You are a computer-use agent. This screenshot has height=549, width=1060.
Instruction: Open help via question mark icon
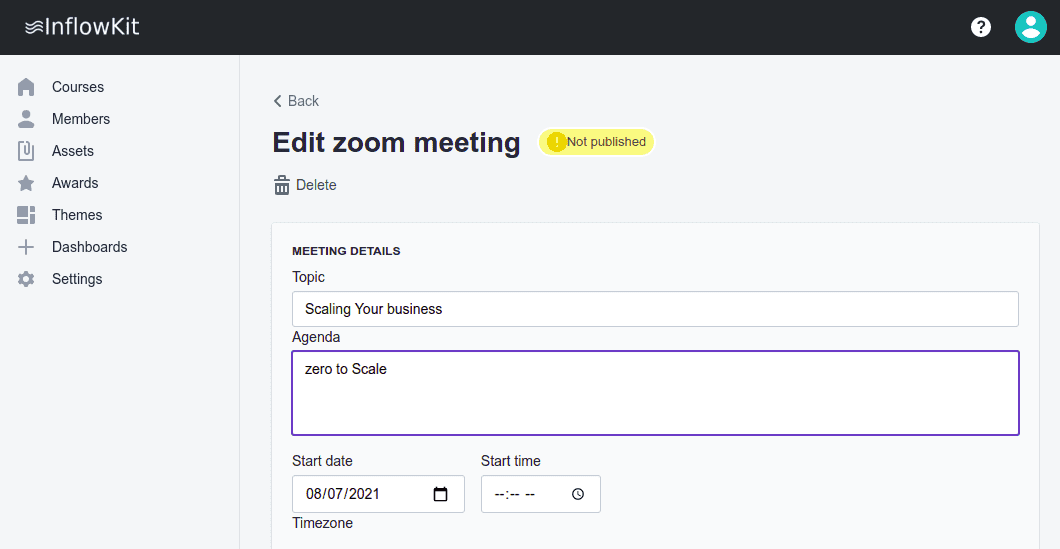tap(981, 27)
